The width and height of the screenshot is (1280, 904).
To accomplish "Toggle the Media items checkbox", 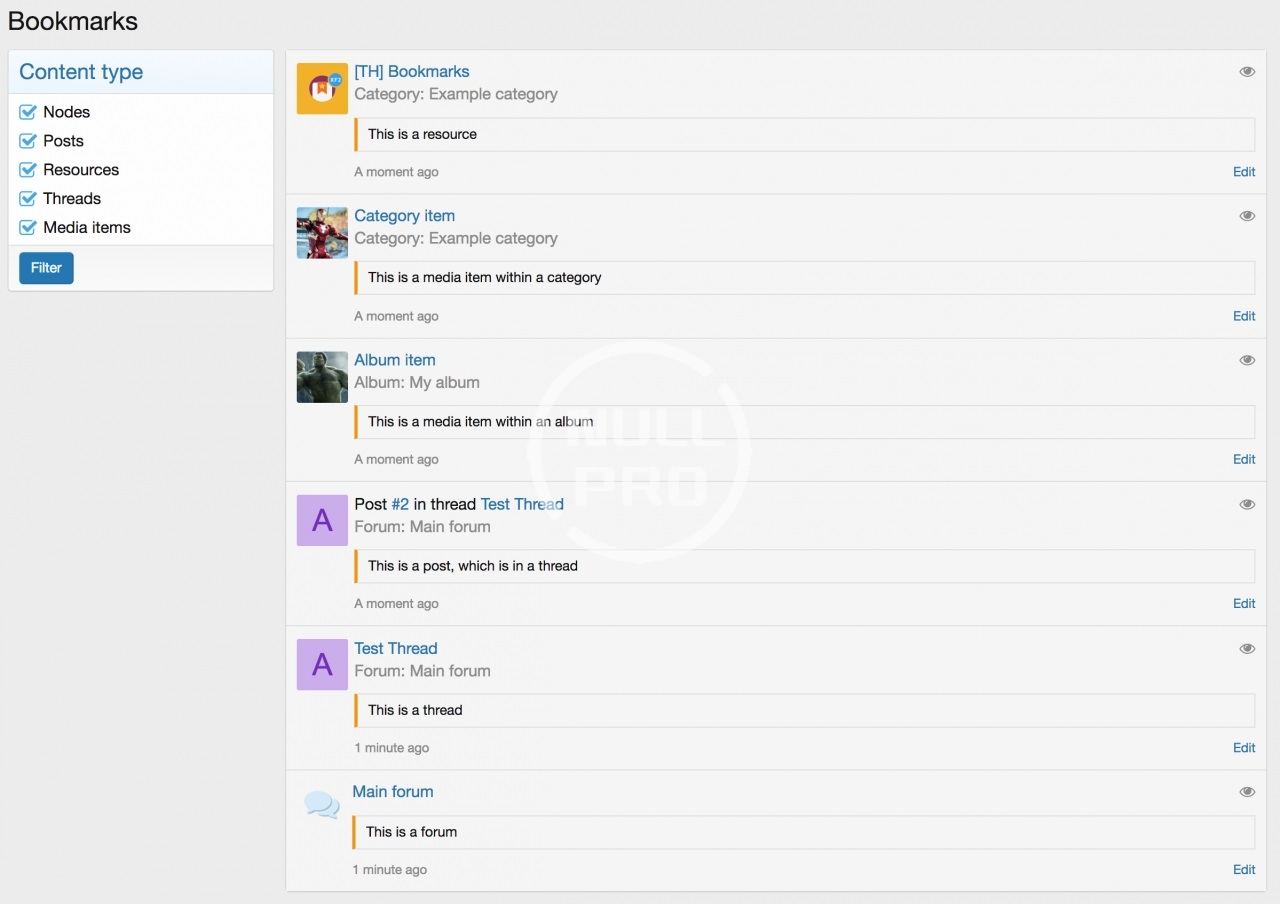I will click(28, 228).
